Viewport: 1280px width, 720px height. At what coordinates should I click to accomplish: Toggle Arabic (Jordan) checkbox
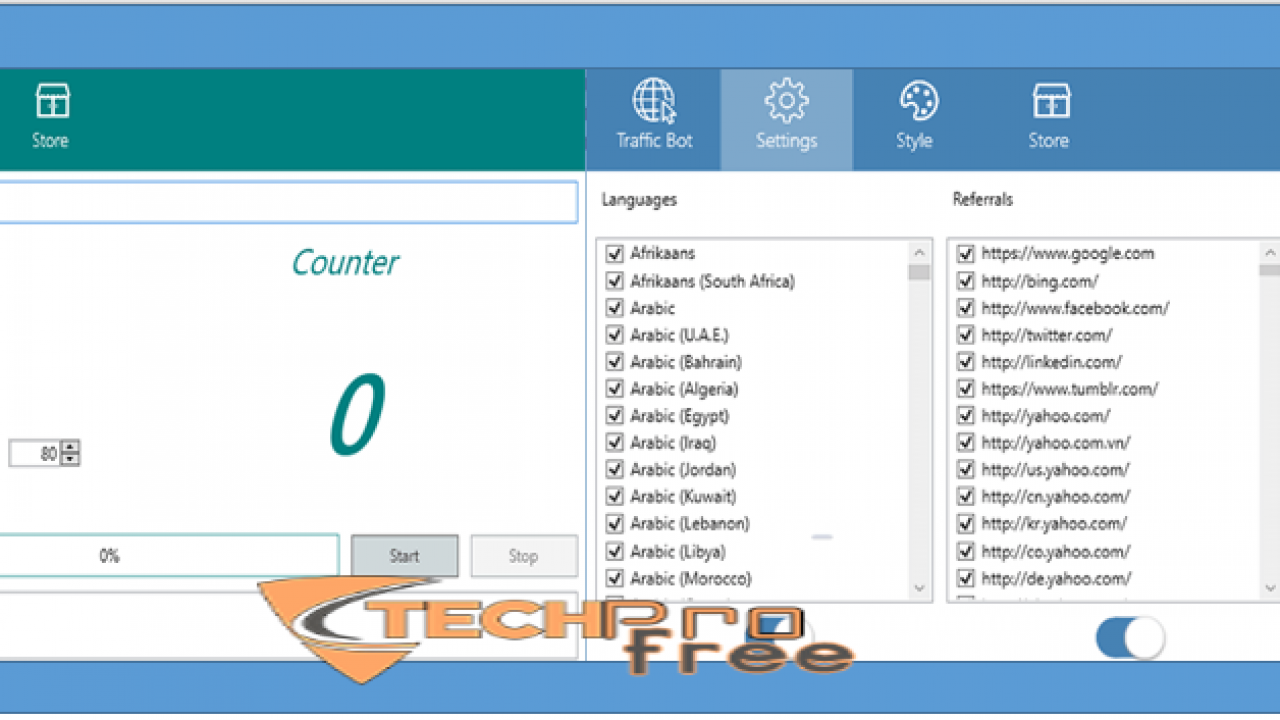point(615,470)
